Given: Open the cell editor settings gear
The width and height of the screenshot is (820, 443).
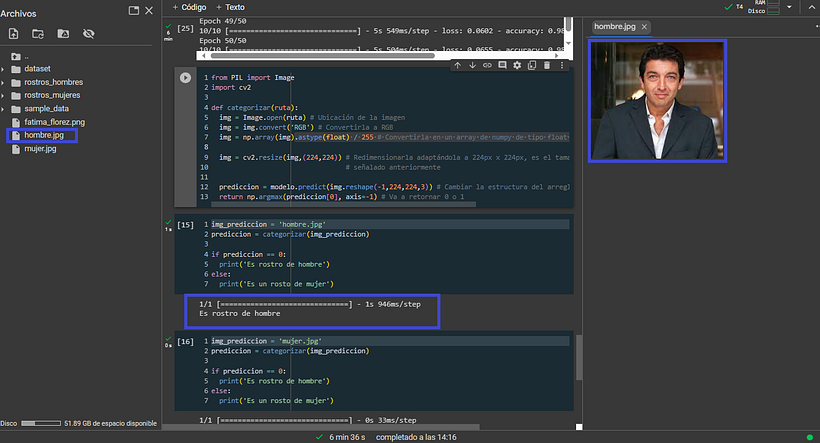Looking at the screenshot, I should [x=517, y=65].
